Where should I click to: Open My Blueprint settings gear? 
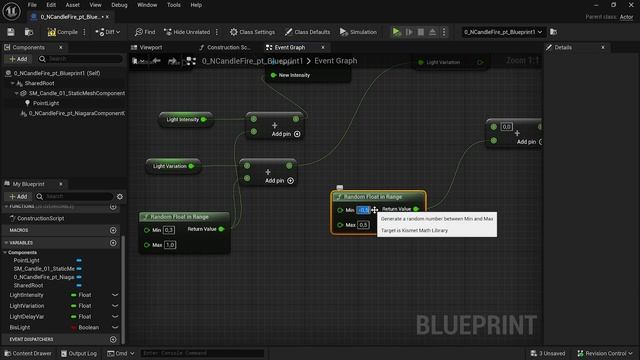pyautogui.click(x=120, y=196)
